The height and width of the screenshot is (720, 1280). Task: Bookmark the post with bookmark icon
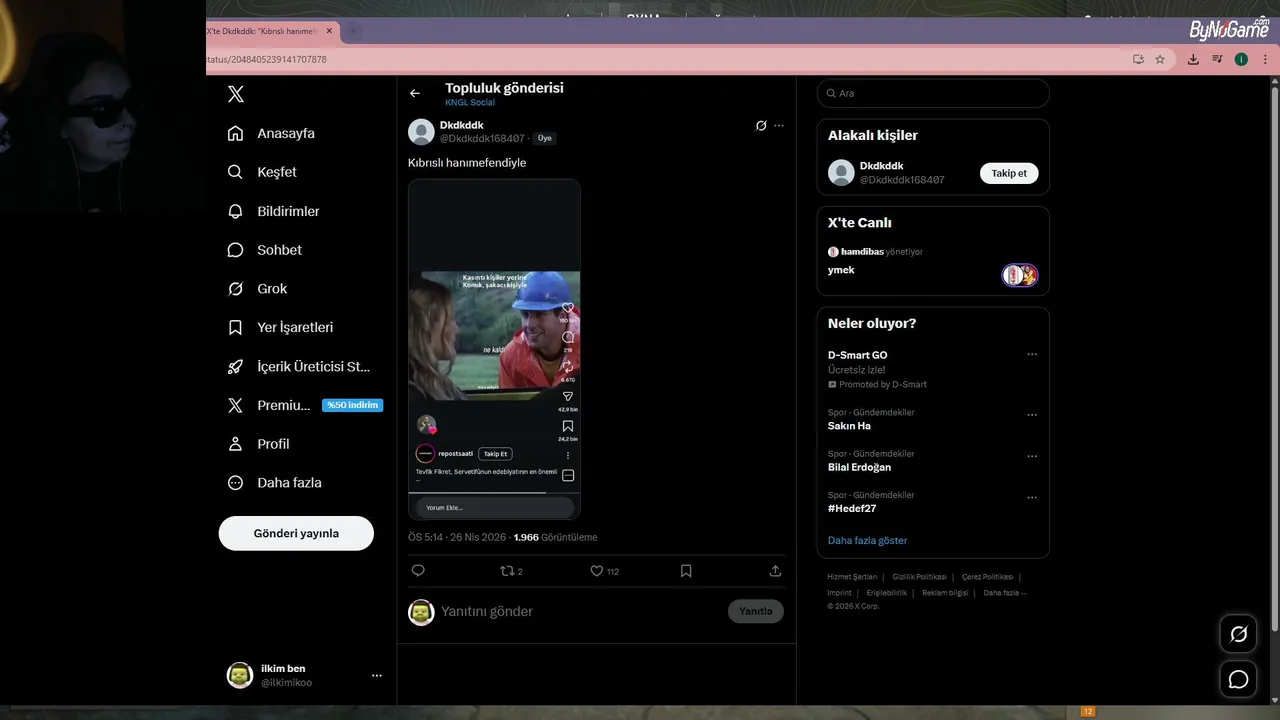[x=686, y=571]
